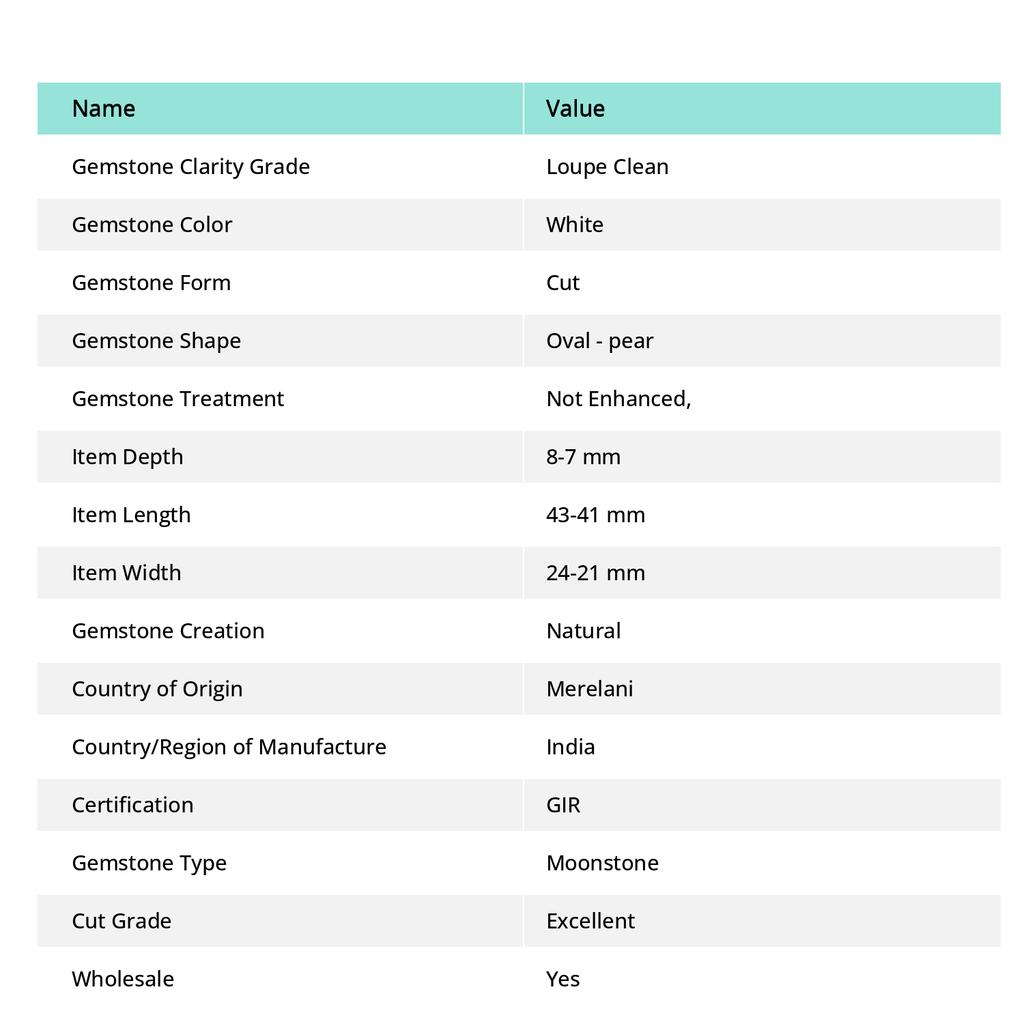This screenshot has width=1024, height=1024.
Task: Click the Name column header
Action: [104, 108]
